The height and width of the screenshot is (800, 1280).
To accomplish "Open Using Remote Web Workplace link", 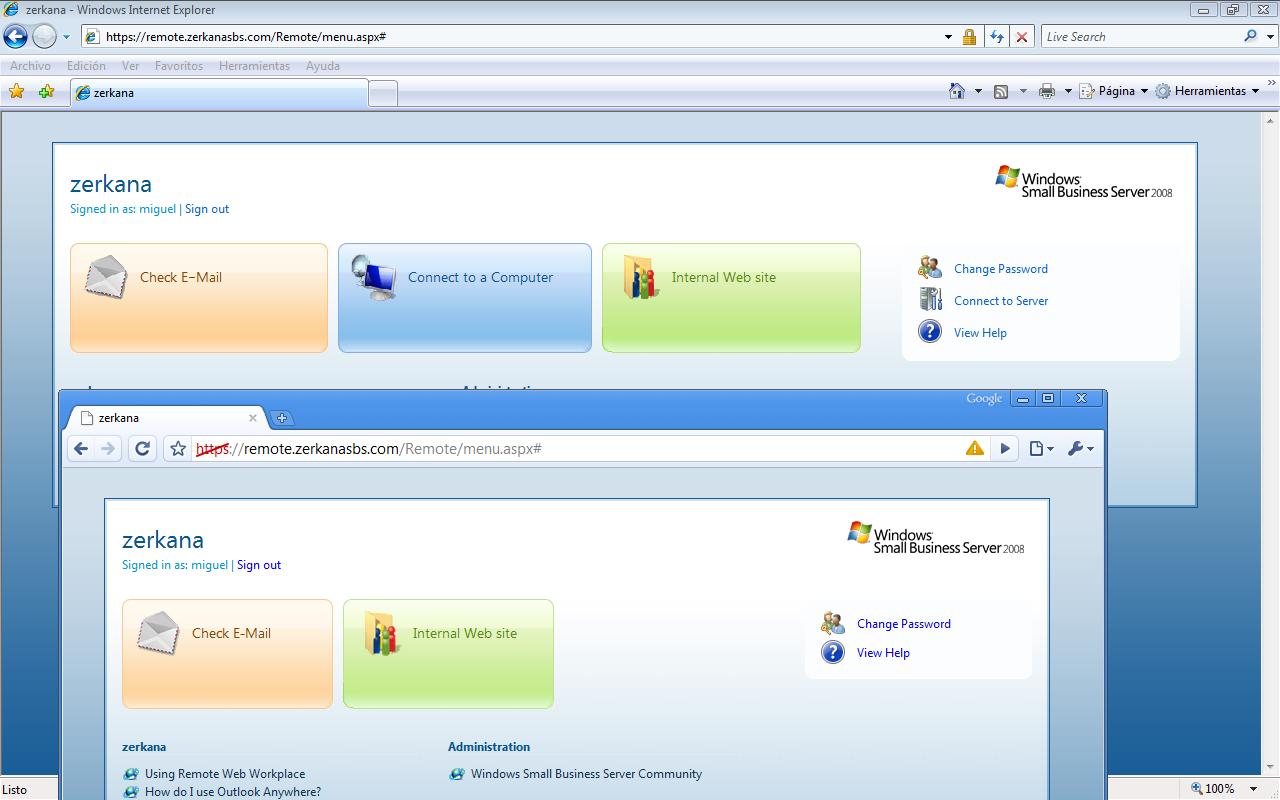I will click(225, 774).
